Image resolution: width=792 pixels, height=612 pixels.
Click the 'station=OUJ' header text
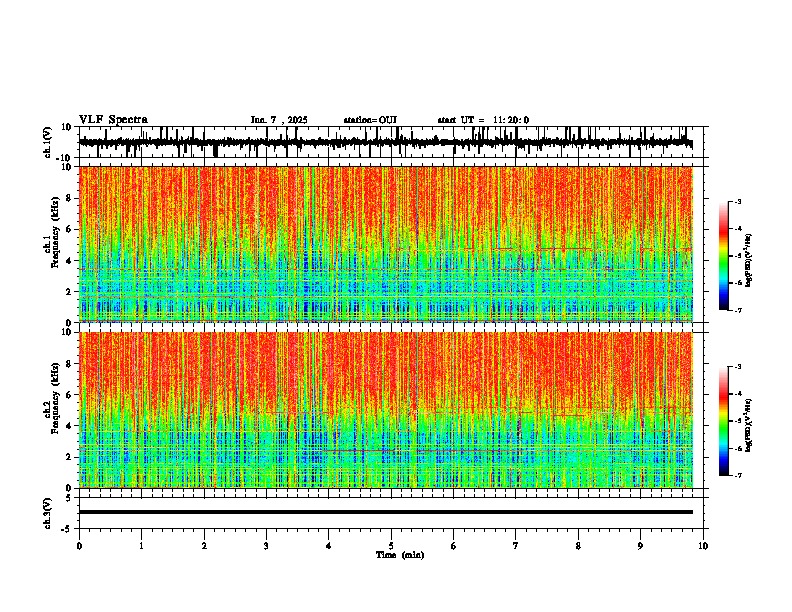[x=370, y=120]
